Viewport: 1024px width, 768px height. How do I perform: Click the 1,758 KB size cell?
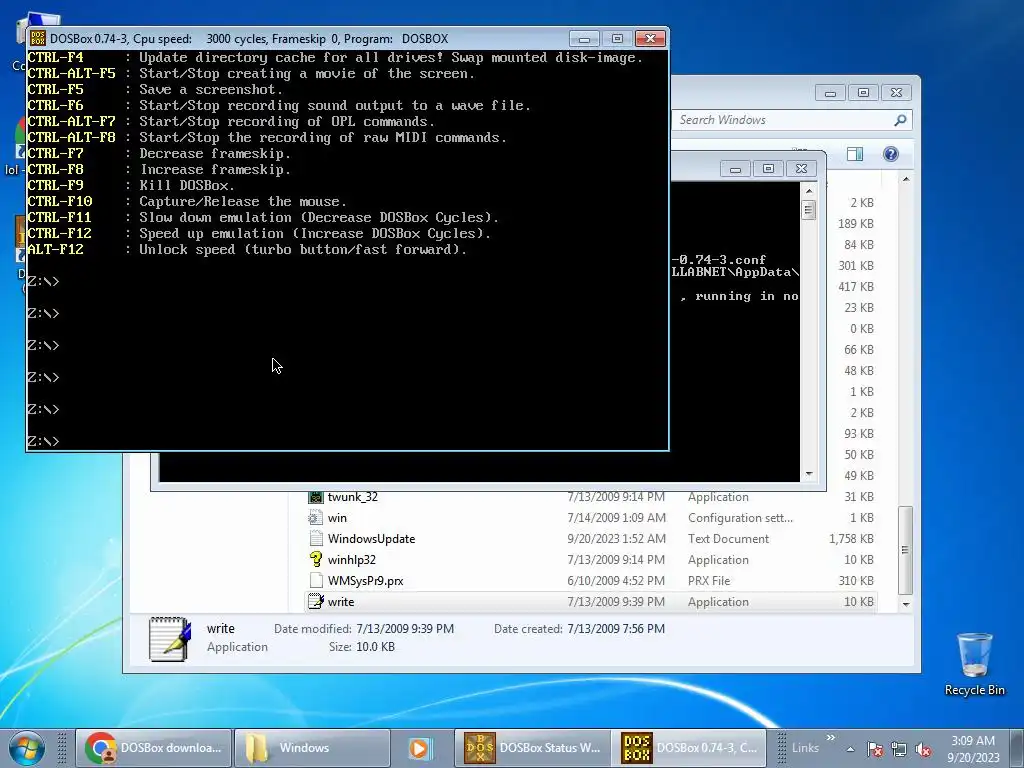[851, 539]
